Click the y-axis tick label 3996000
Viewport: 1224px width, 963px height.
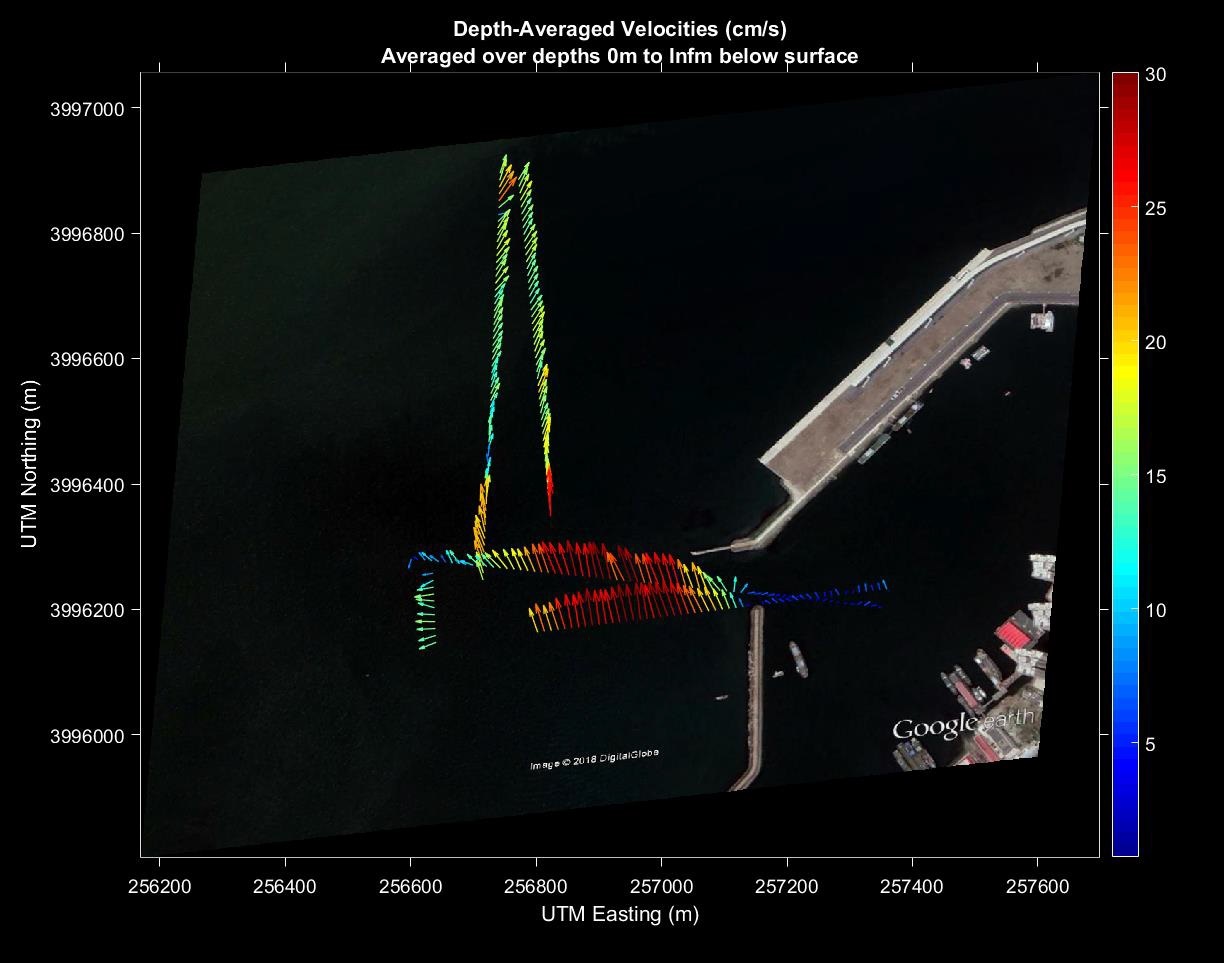pyautogui.click(x=82, y=736)
